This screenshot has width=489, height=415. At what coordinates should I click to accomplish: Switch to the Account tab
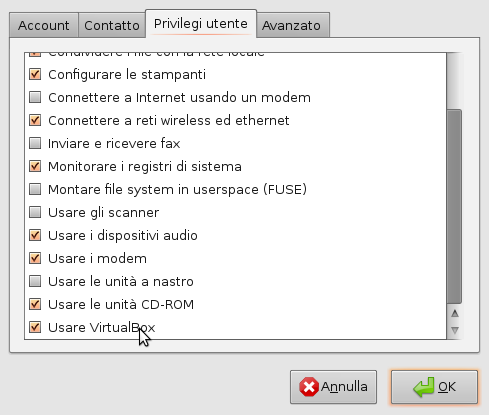pos(44,25)
